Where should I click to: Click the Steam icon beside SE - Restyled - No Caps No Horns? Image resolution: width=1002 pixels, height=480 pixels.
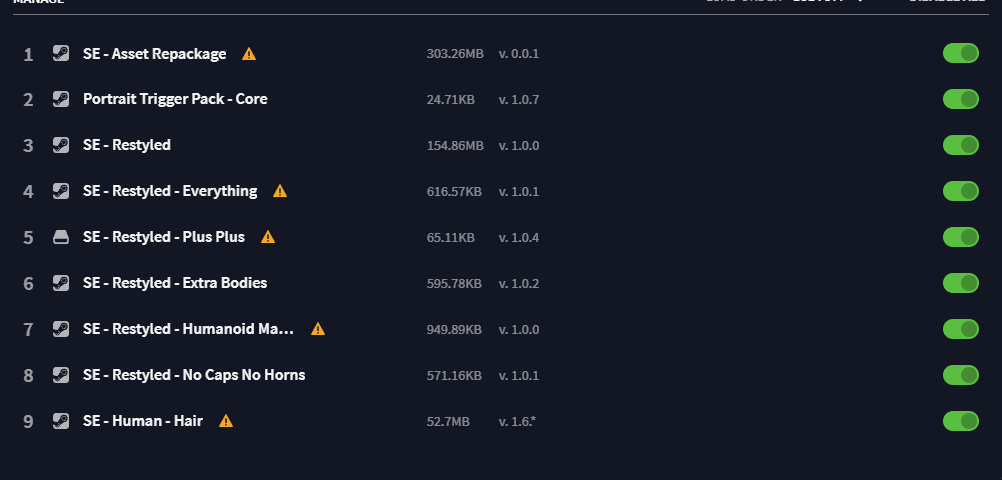61,375
